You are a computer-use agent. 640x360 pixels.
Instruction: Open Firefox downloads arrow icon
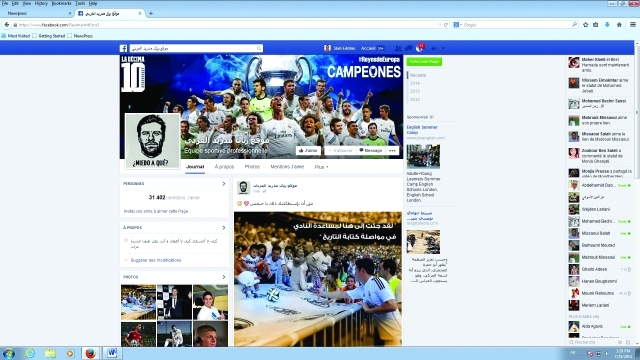coord(607,25)
